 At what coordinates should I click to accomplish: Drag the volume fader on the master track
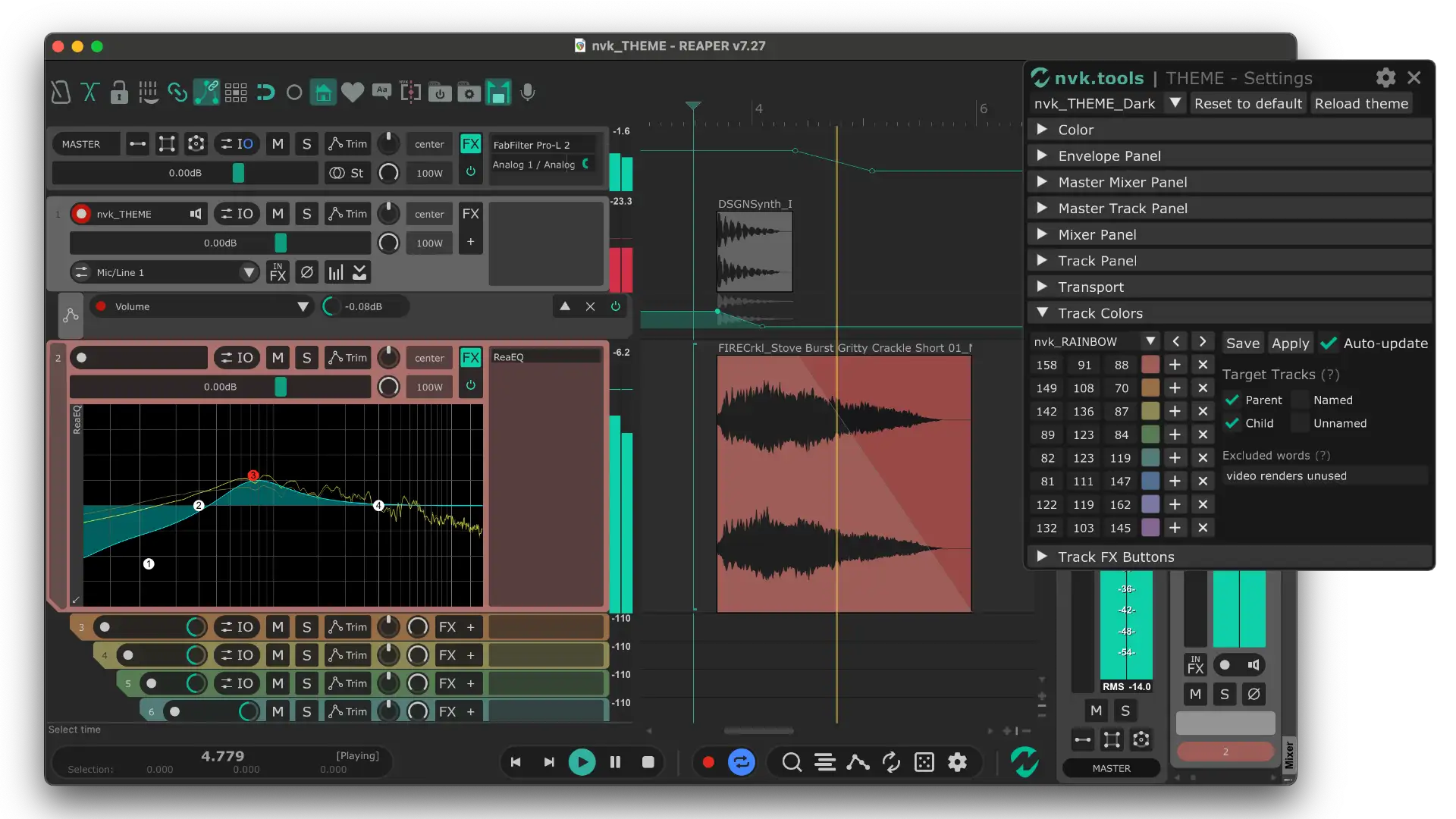coord(238,172)
